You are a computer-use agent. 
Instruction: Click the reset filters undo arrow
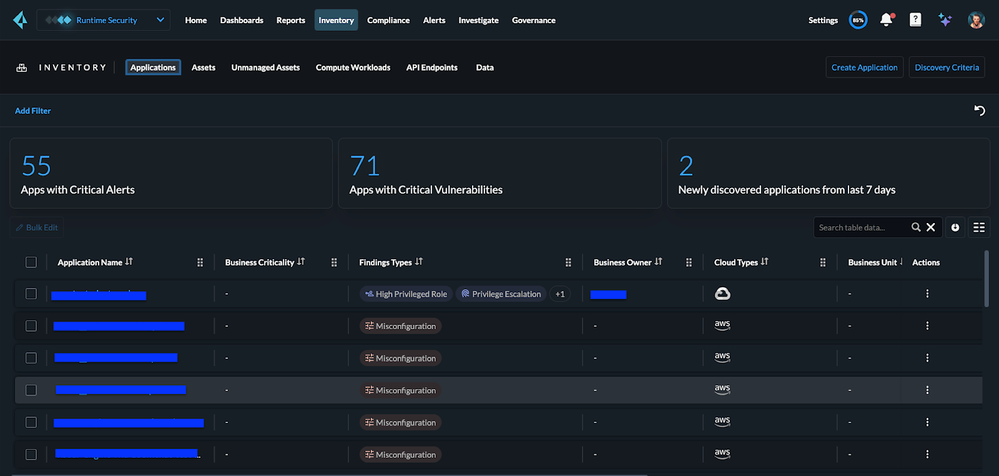coord(979,110)
